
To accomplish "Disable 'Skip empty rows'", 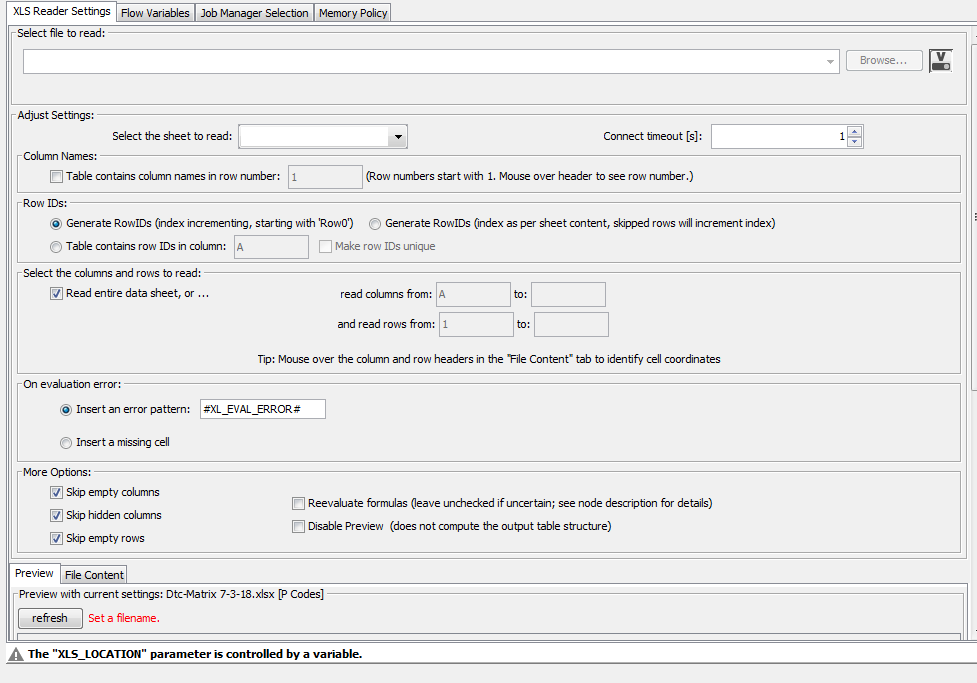I will coord(57,538).
